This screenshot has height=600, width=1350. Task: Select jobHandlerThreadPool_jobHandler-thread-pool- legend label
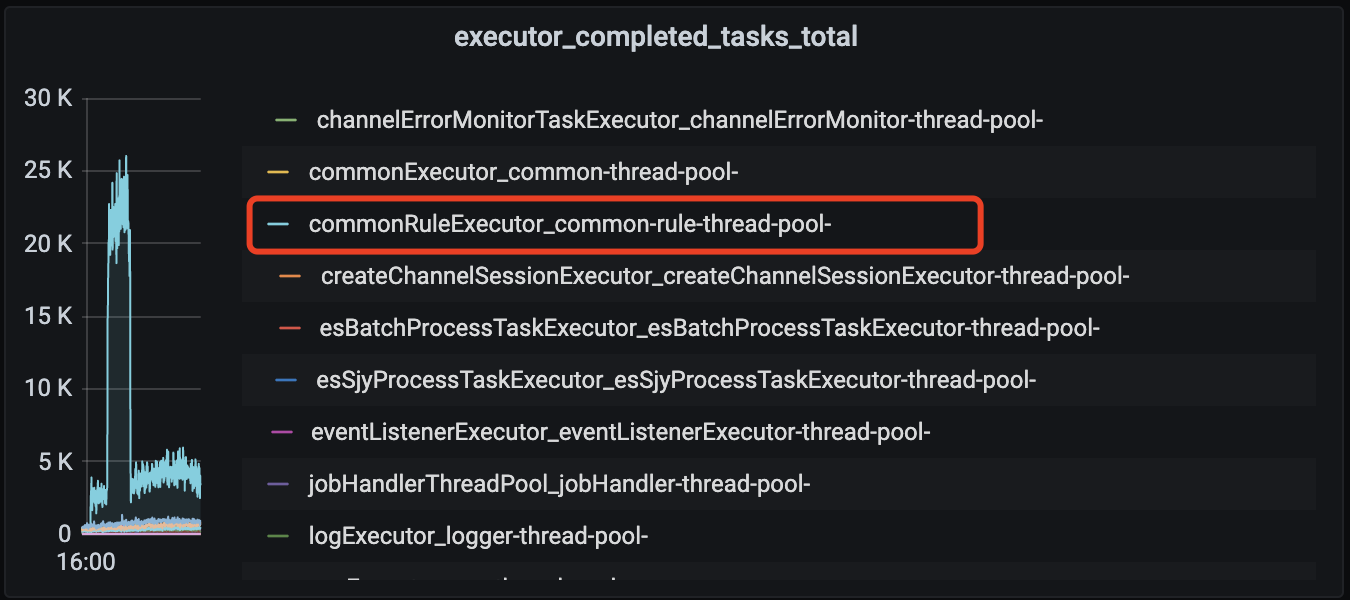tap(559, 485)
